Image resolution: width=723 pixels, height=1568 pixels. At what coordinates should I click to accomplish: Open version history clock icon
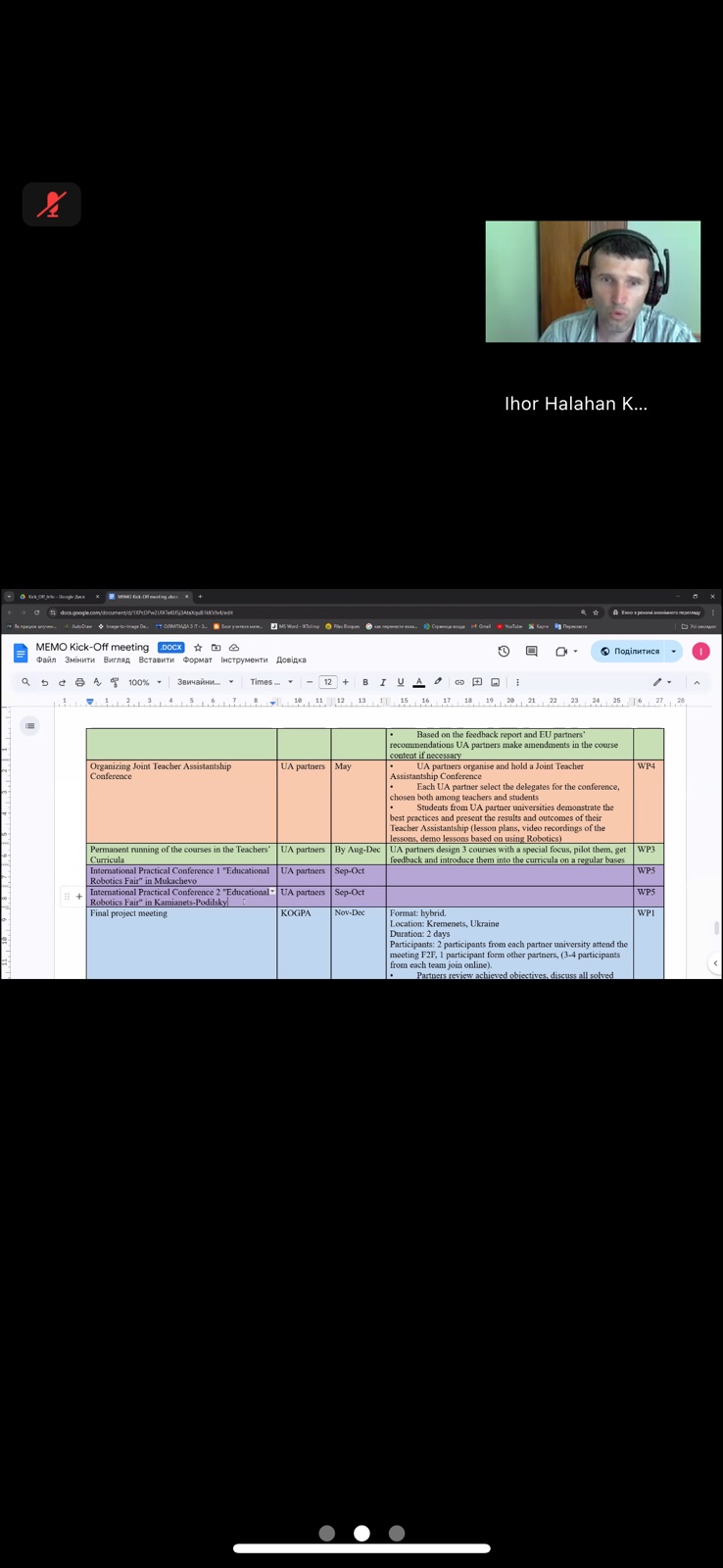coord(504,651)
